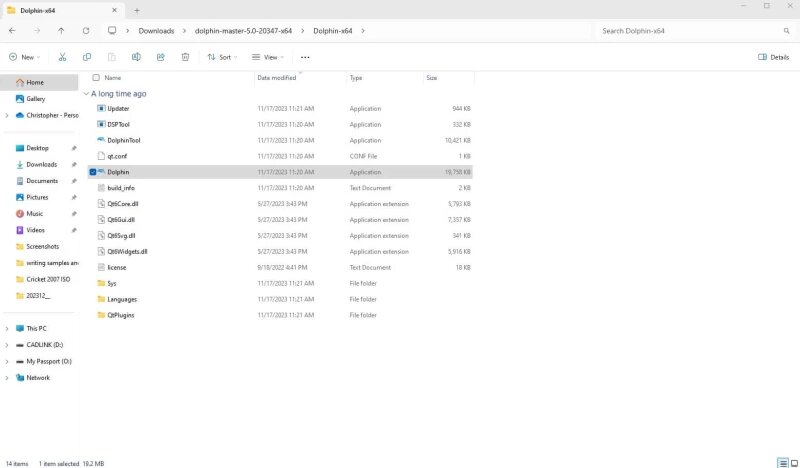Click dolphin-master-5.0-20347-x64 breadcrumb
800x468 pixels.
[x=243, y=31]
